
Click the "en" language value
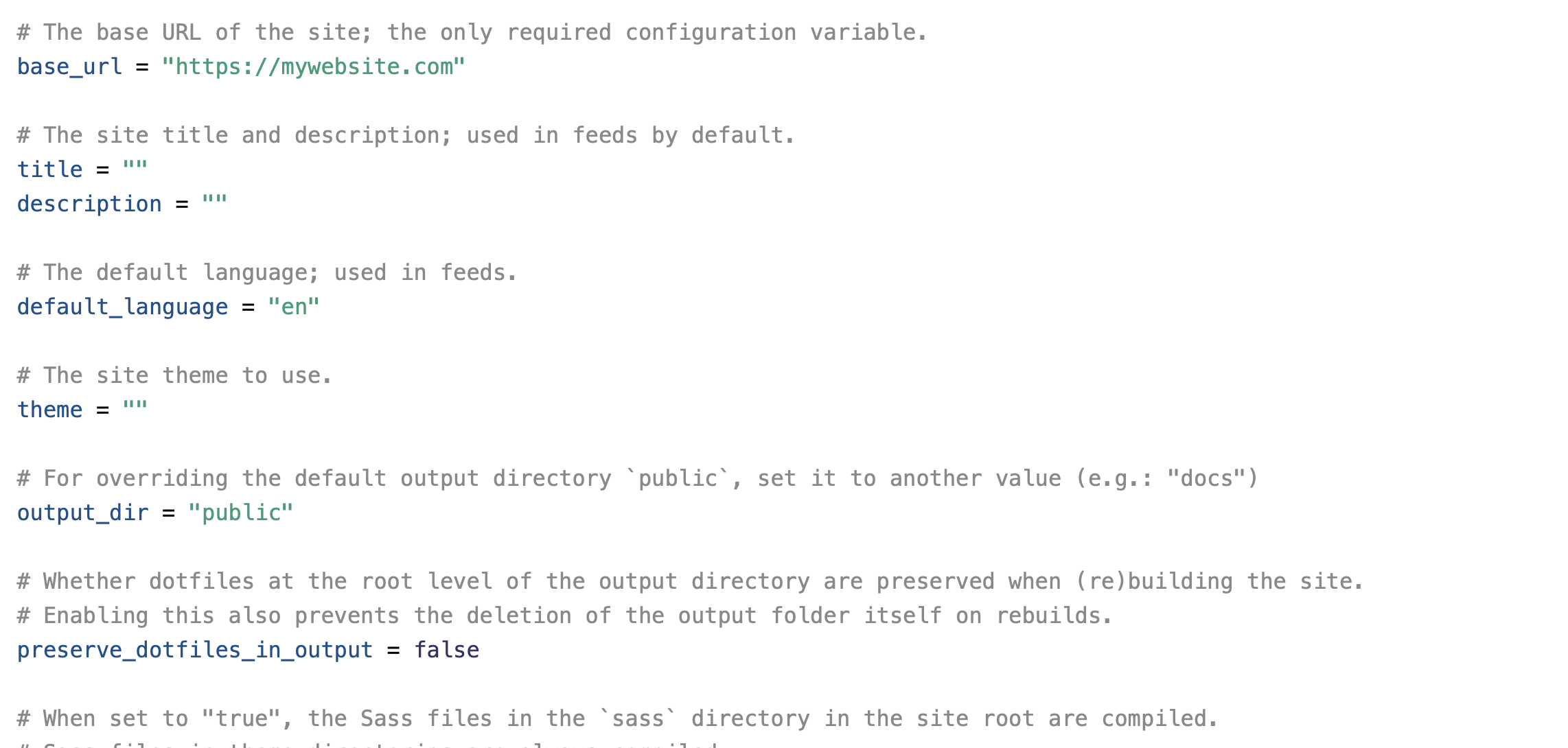click(294, 307)
